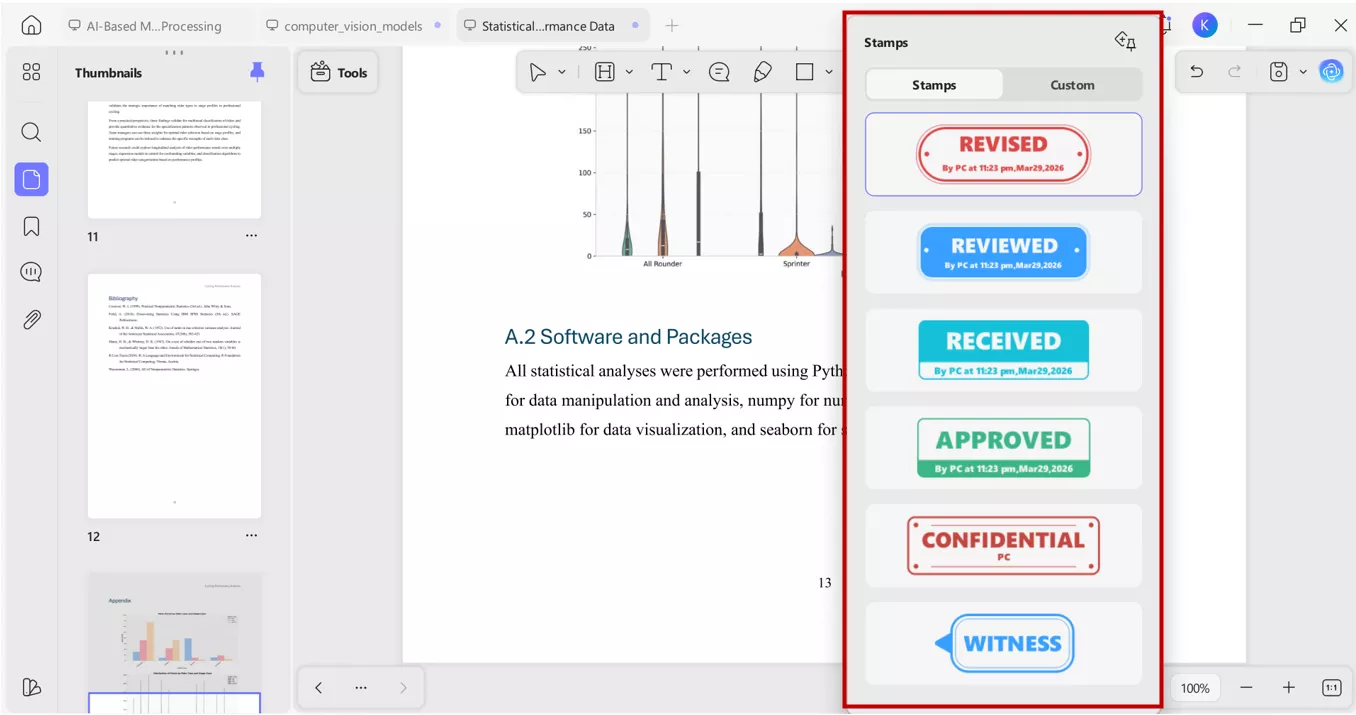The width and height of the screenshot is (1356, 715).
Task: Click the 1:1 actual size icon
Action: (x=1332, y=687)
